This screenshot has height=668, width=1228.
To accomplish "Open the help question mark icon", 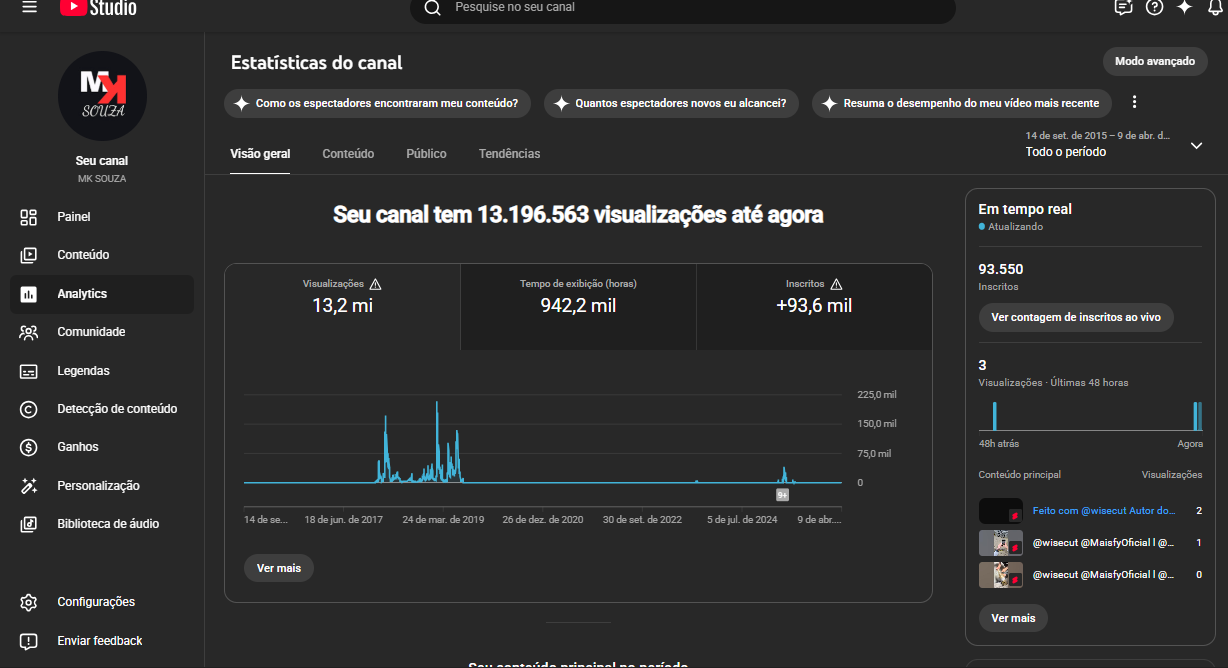I will (1154, 7).
